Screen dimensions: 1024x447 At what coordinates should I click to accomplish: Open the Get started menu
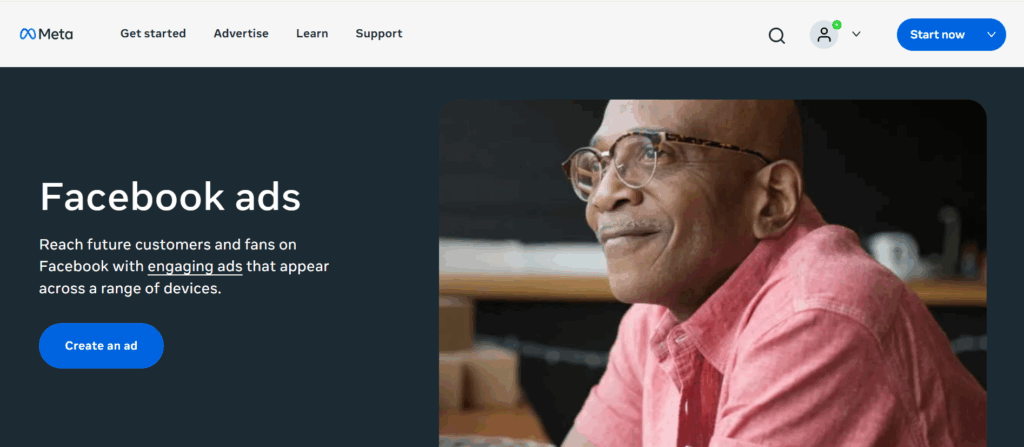pos(153,33)
